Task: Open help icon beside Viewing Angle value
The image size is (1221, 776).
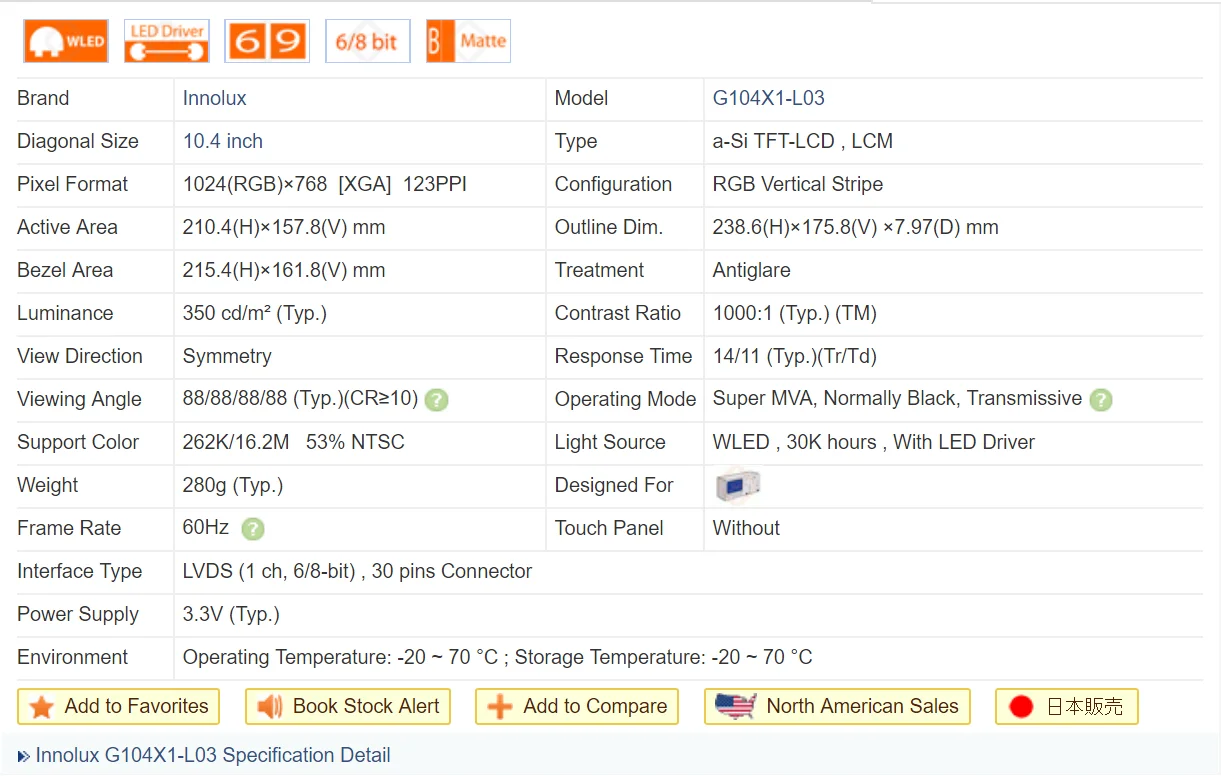Action: pos(436,400)
